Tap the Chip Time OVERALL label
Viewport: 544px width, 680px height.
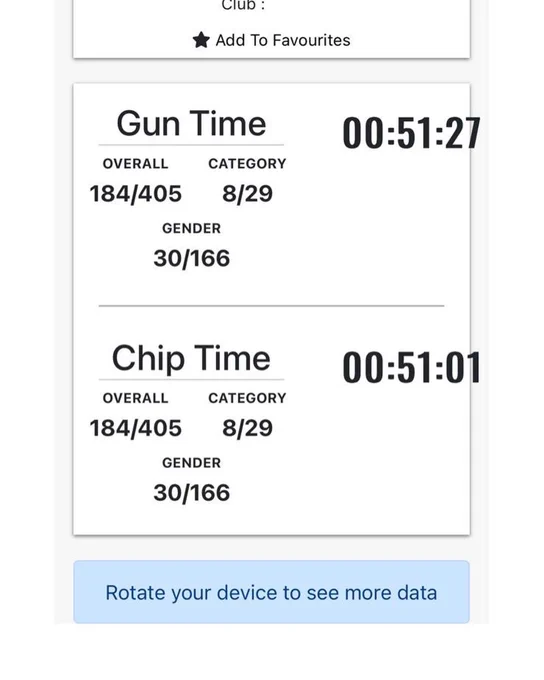pos(135,398)
